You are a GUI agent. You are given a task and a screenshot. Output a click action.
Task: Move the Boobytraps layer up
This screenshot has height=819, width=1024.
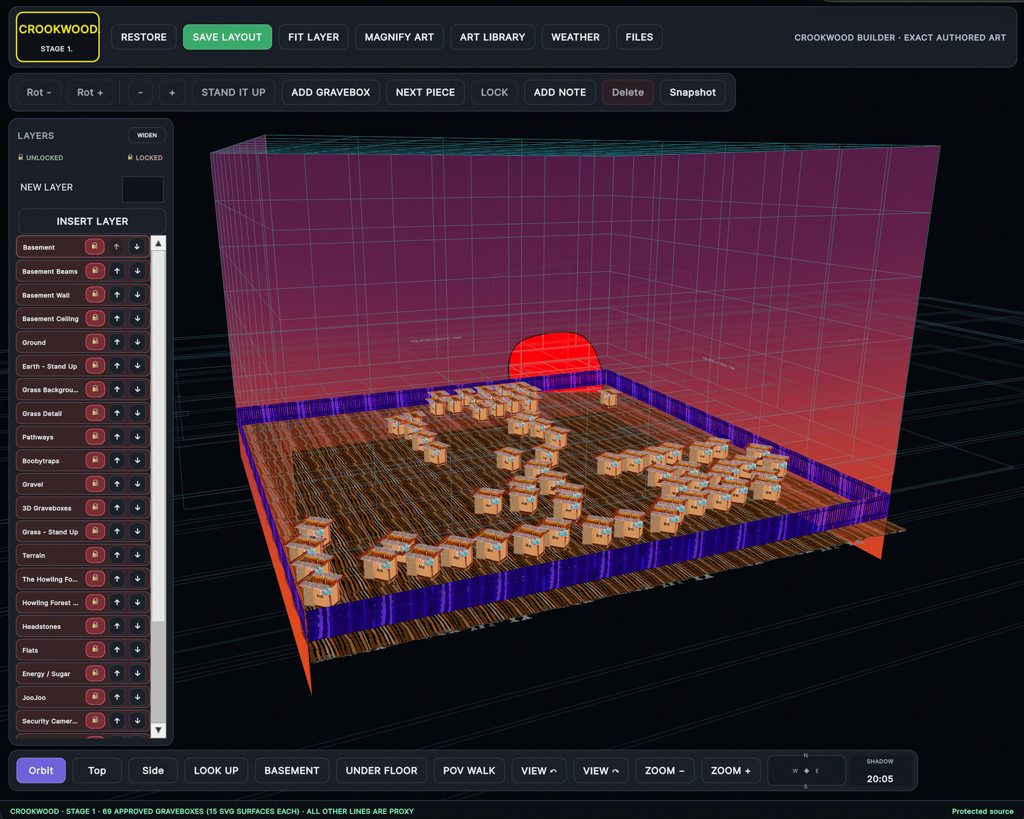point(116,460)
